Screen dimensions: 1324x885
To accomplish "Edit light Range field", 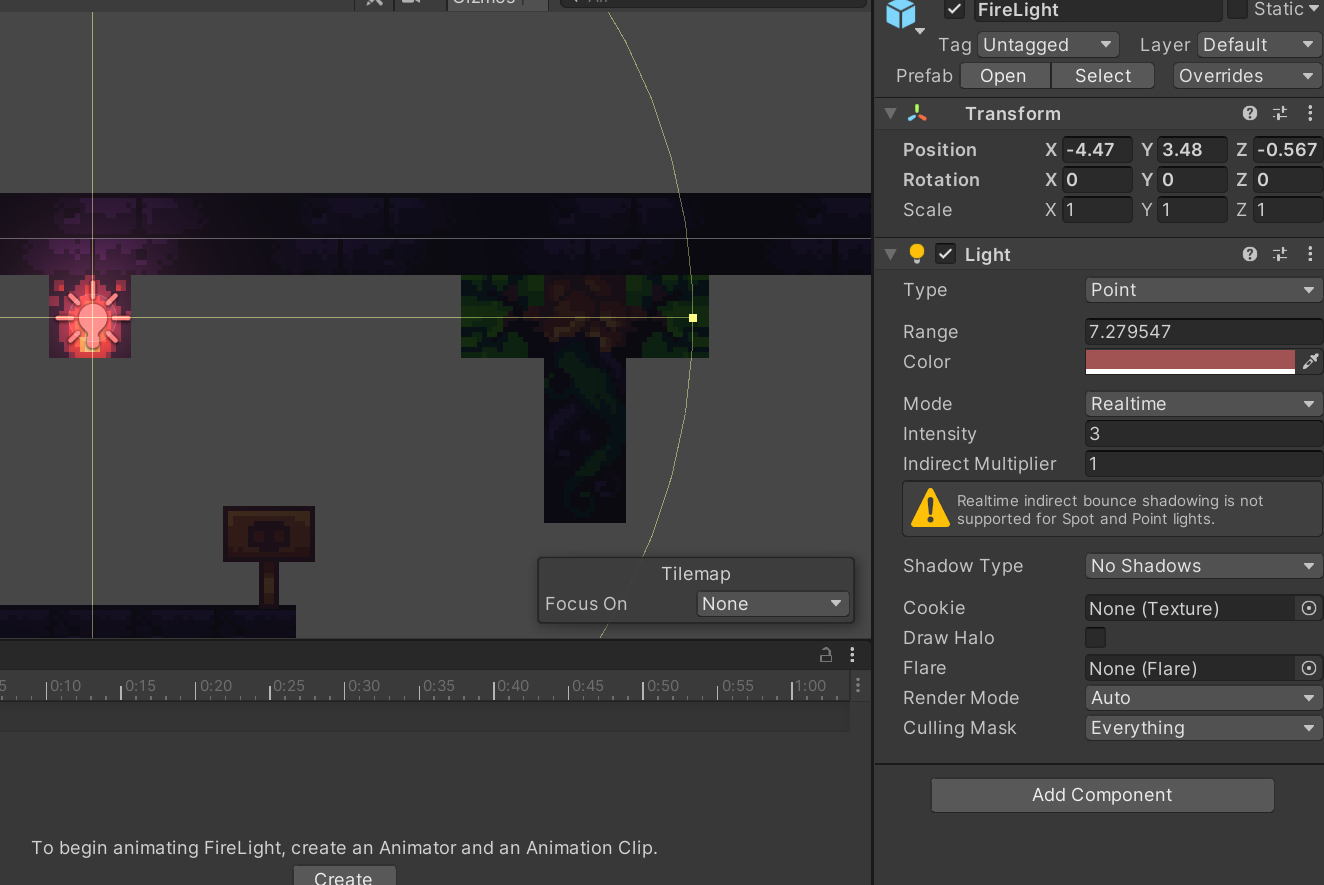I will click(1204, 332).
